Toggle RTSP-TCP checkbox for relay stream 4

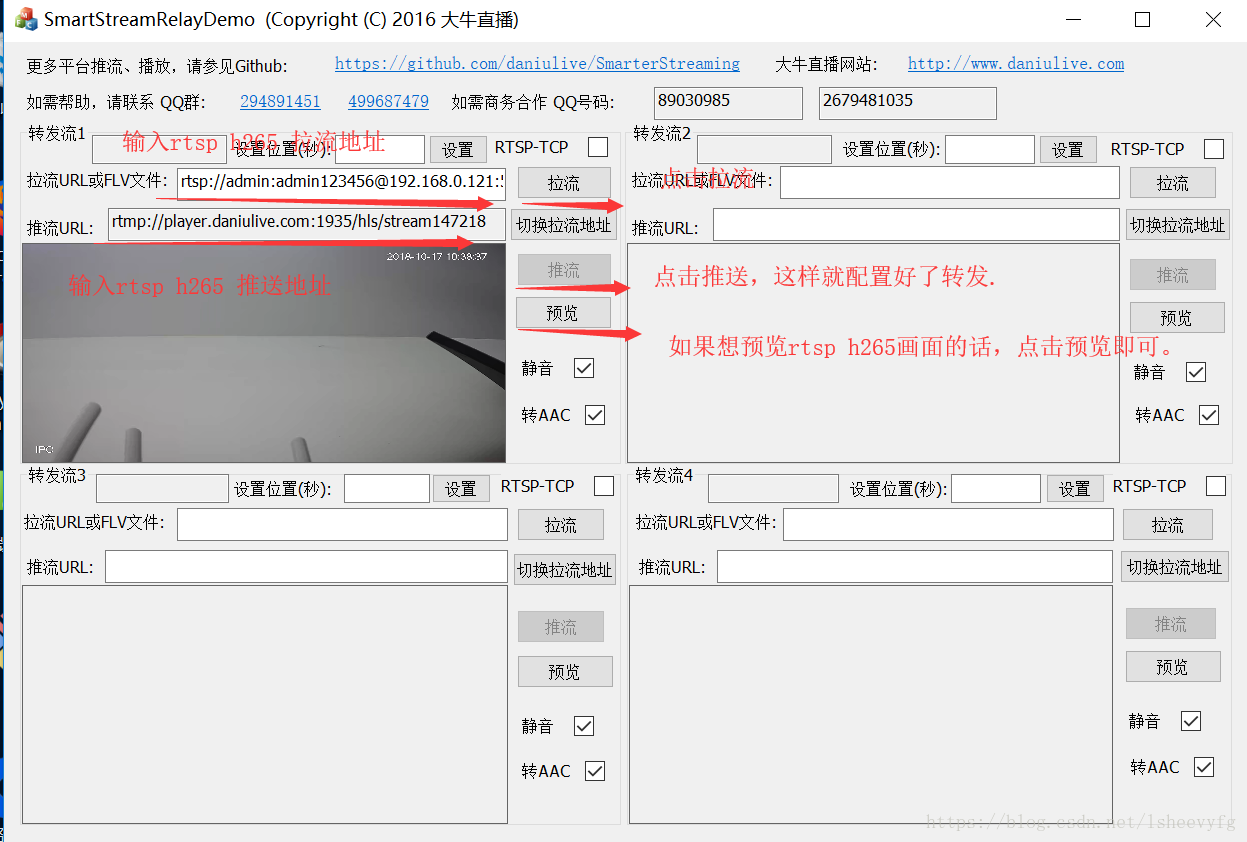click(x=1216, y=486)
